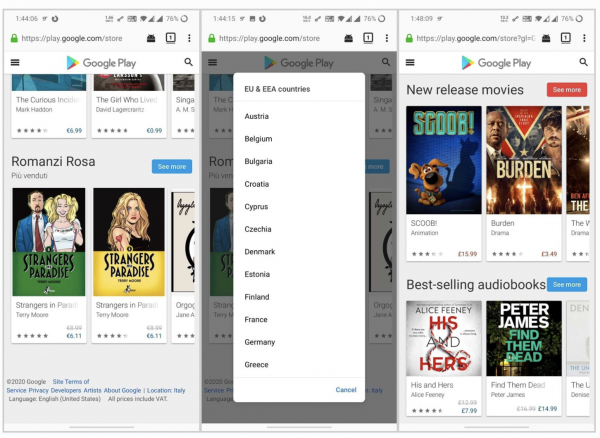Choose Finland from EU countries dialog
600x438 pixels.
click(x=299, y=297)
